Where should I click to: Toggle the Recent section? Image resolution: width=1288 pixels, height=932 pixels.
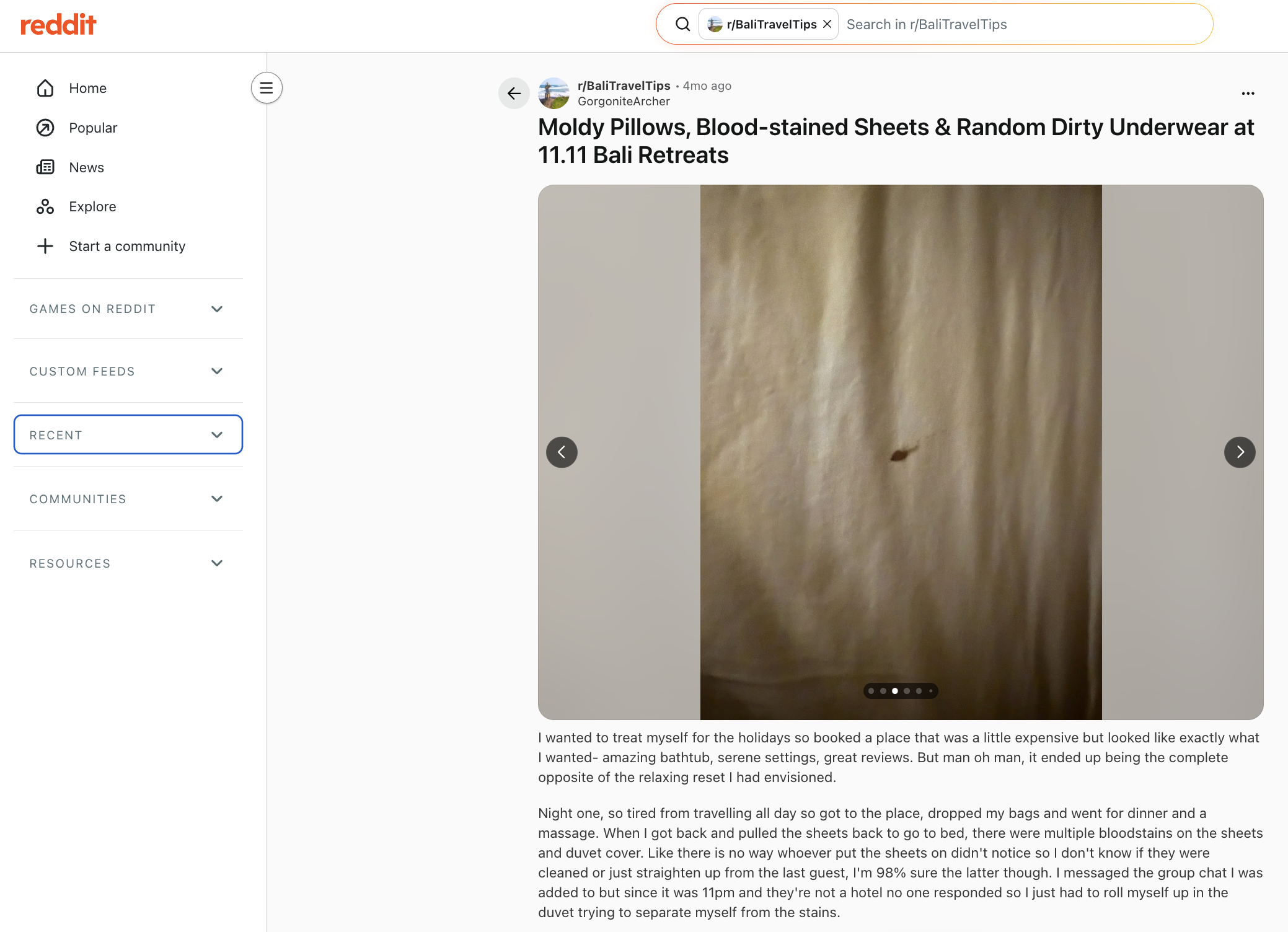(x=128, y=434)
